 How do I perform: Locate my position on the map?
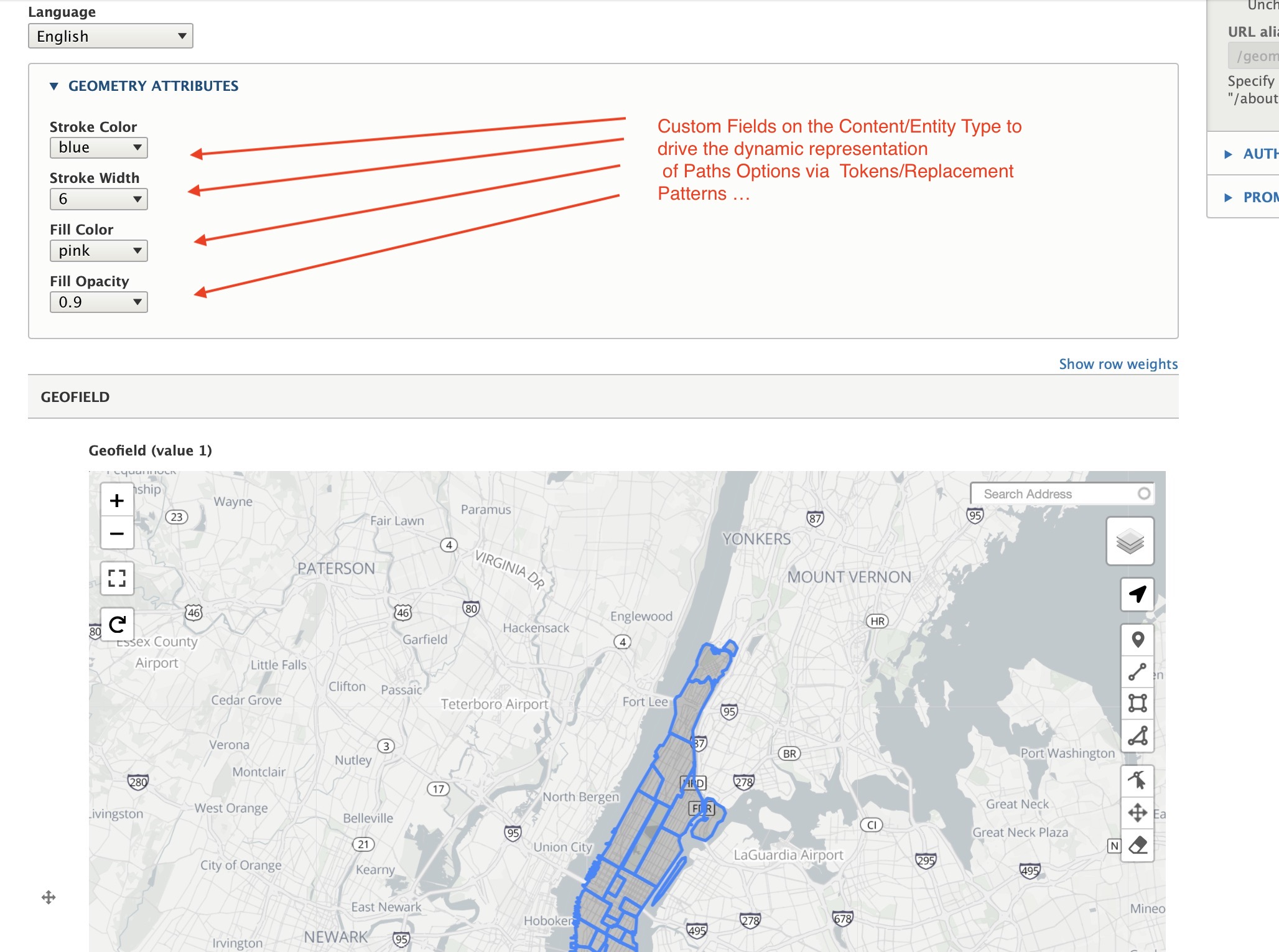click(1137, 594)
